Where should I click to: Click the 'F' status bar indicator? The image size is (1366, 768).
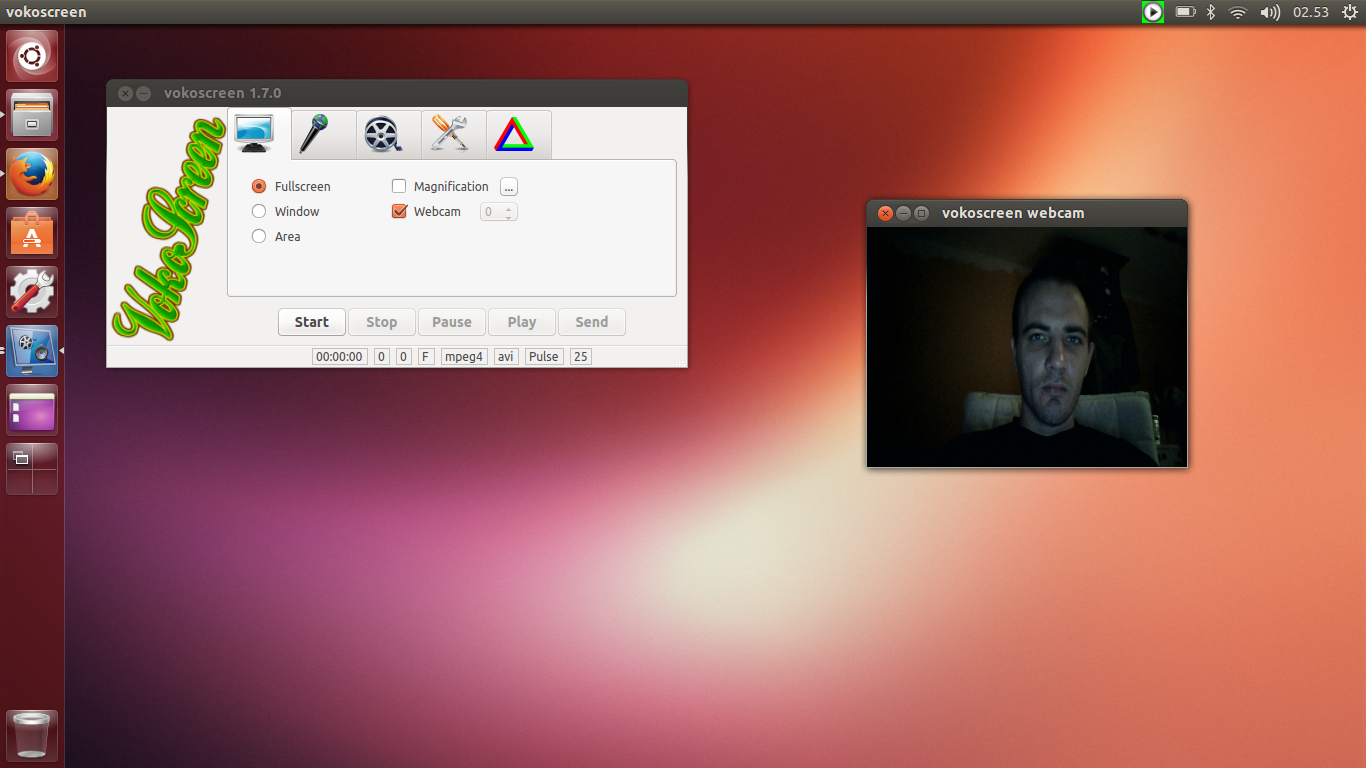(x=426, y=356)
